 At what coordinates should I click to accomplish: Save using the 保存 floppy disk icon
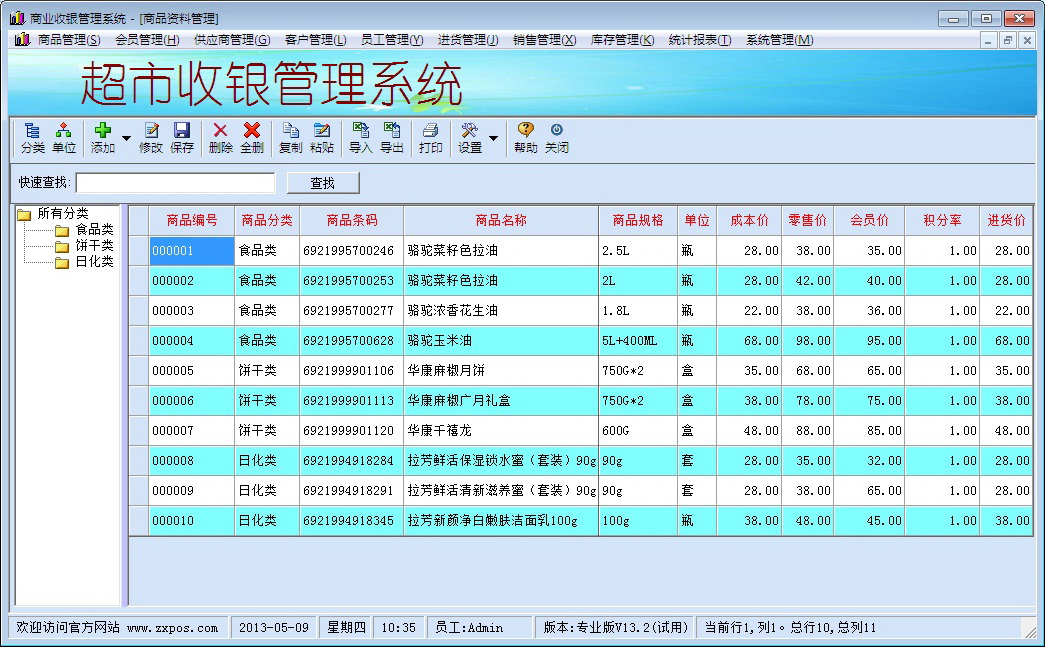pos(182,137)
